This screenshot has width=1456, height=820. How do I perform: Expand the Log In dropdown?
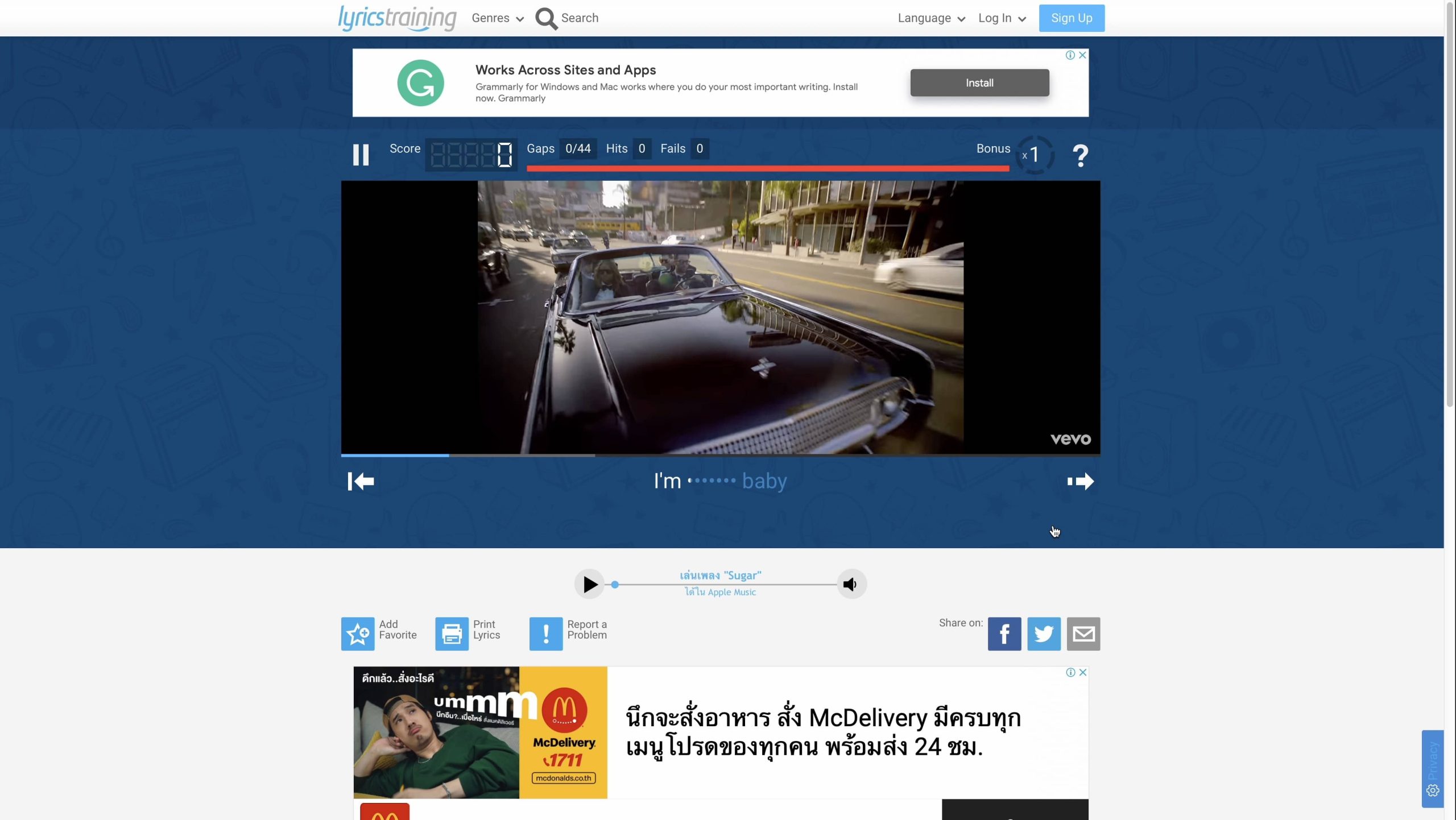click(1002, 18)
